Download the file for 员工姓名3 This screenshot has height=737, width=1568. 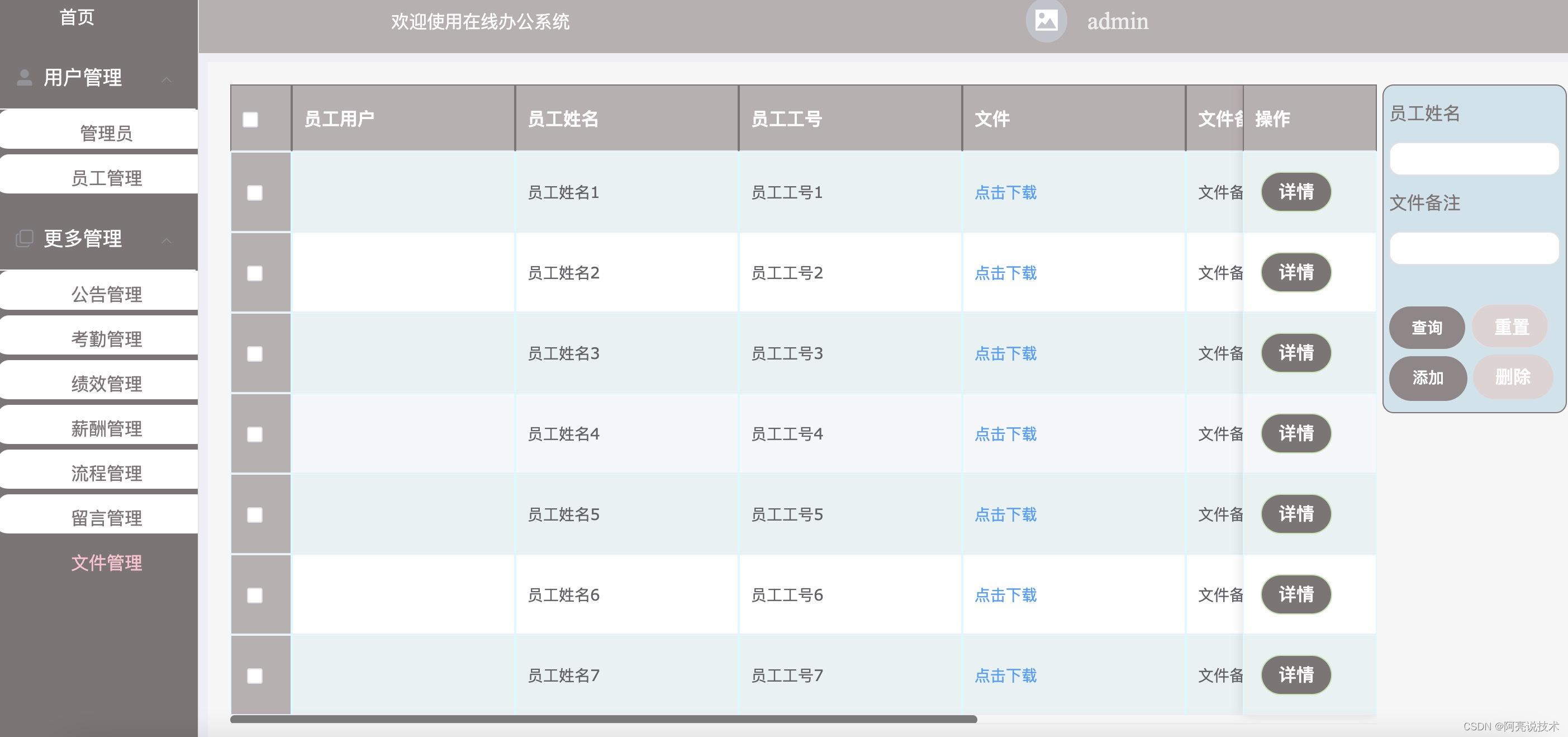tap(1005, 353)
